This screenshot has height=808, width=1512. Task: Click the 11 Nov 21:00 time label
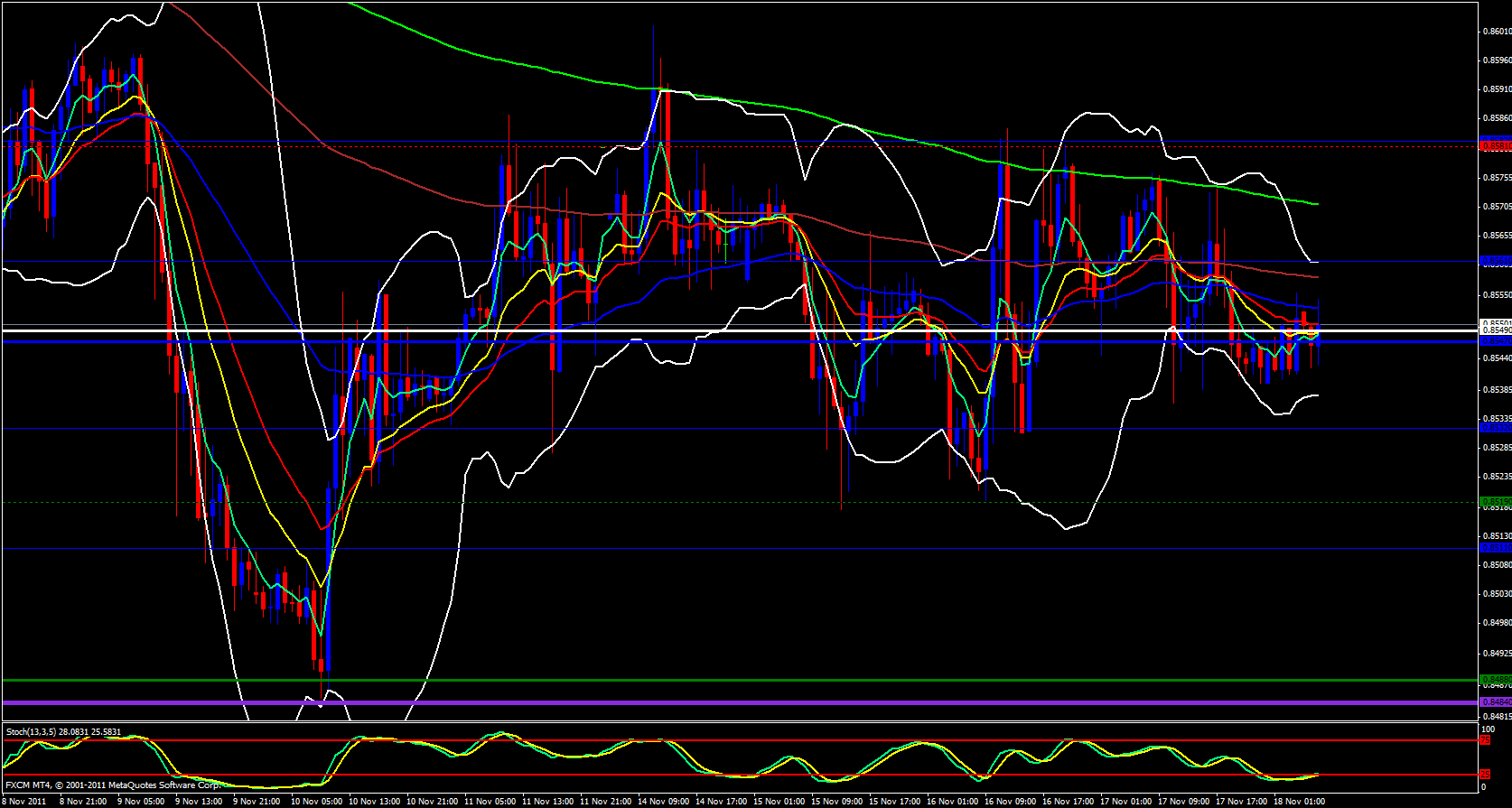604,802
